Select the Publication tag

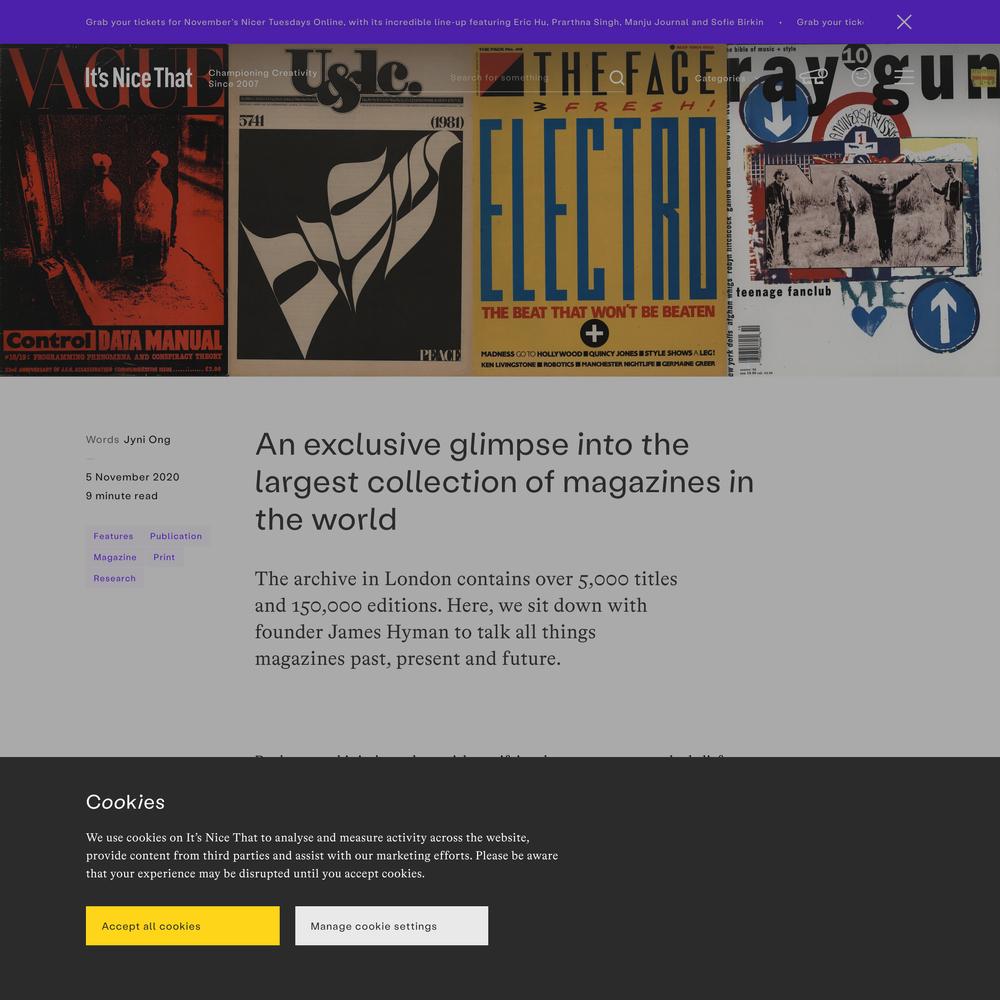coord(176,536)
